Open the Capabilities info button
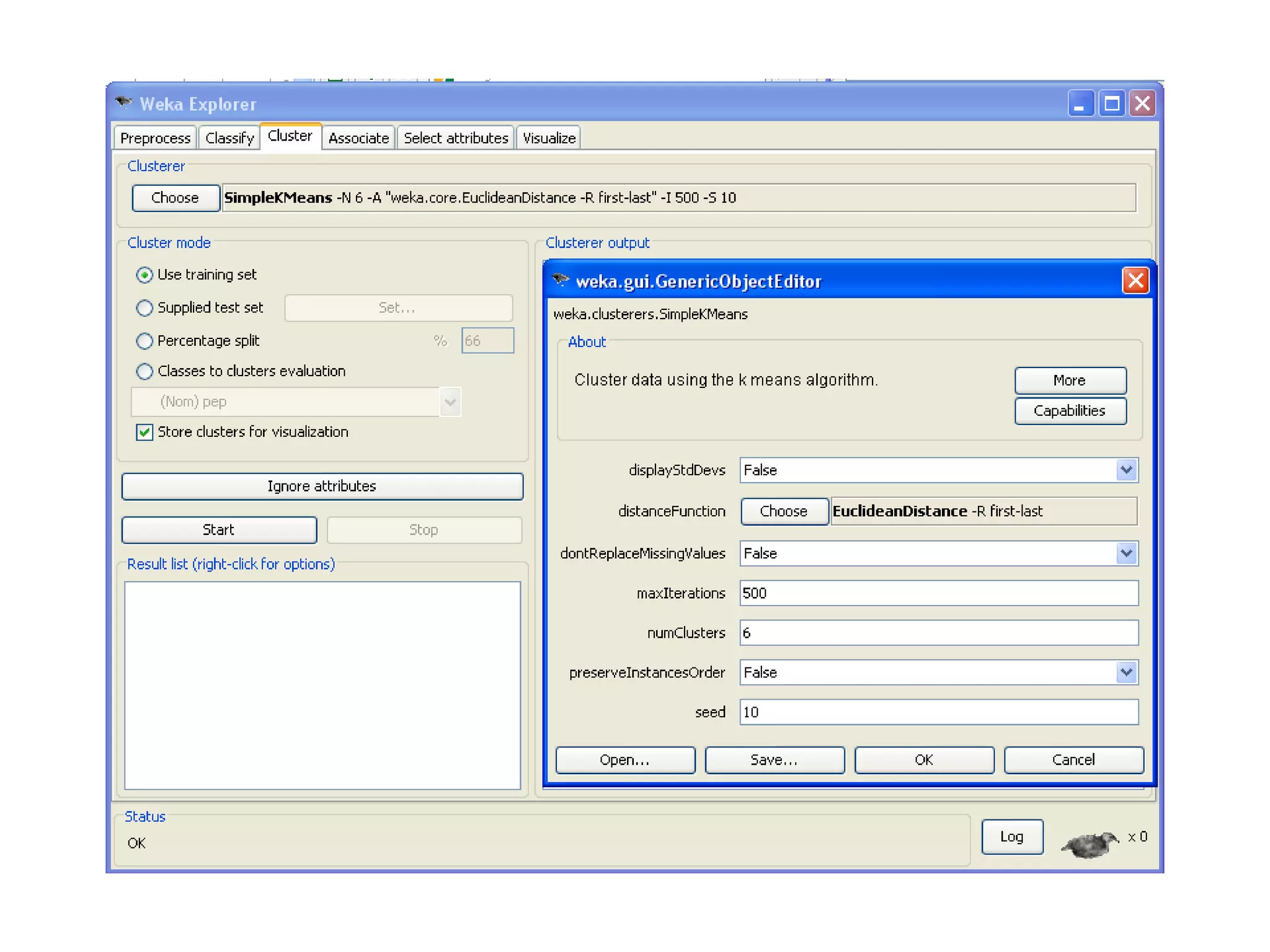 coord(1070,411)
